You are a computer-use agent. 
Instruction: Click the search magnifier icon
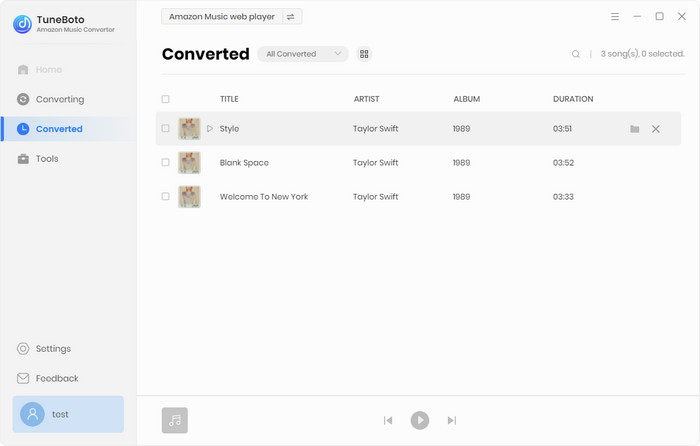tap(576, 54)
